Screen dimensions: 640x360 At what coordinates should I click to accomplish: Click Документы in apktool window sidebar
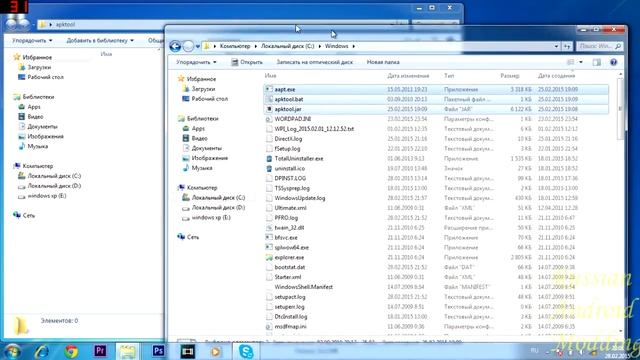(42, 127)
